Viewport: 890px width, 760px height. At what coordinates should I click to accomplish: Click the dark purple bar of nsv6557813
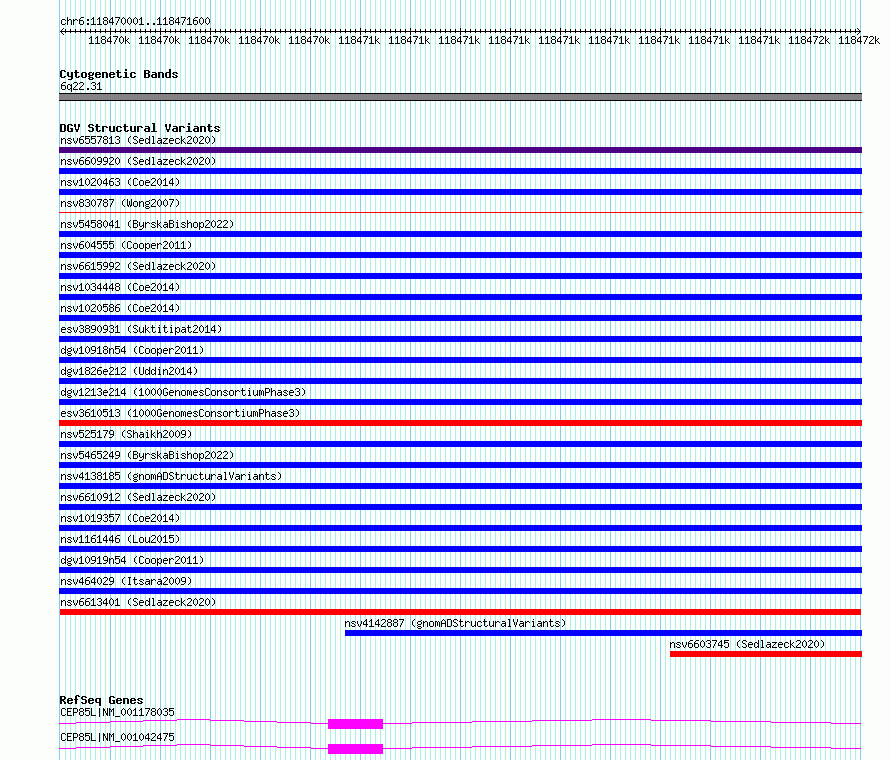pos(460,150)
